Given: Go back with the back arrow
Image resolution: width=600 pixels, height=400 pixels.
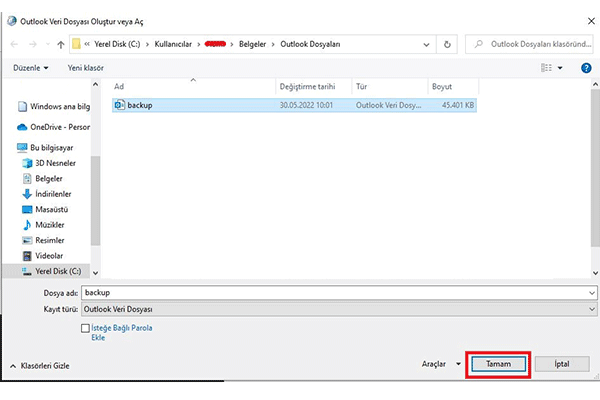Looking at the screenshot, I should [14, 44].
